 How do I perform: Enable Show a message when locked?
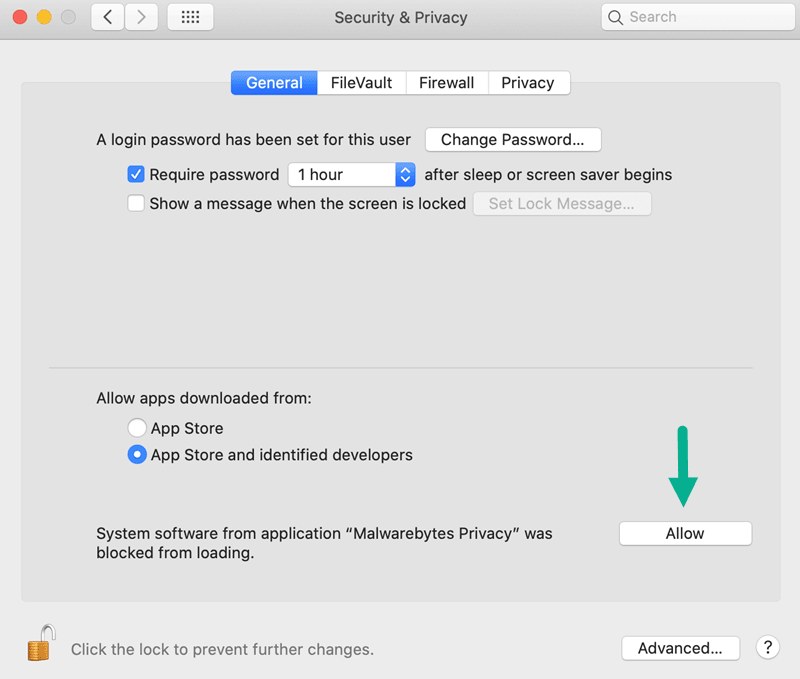click(137, 204)
